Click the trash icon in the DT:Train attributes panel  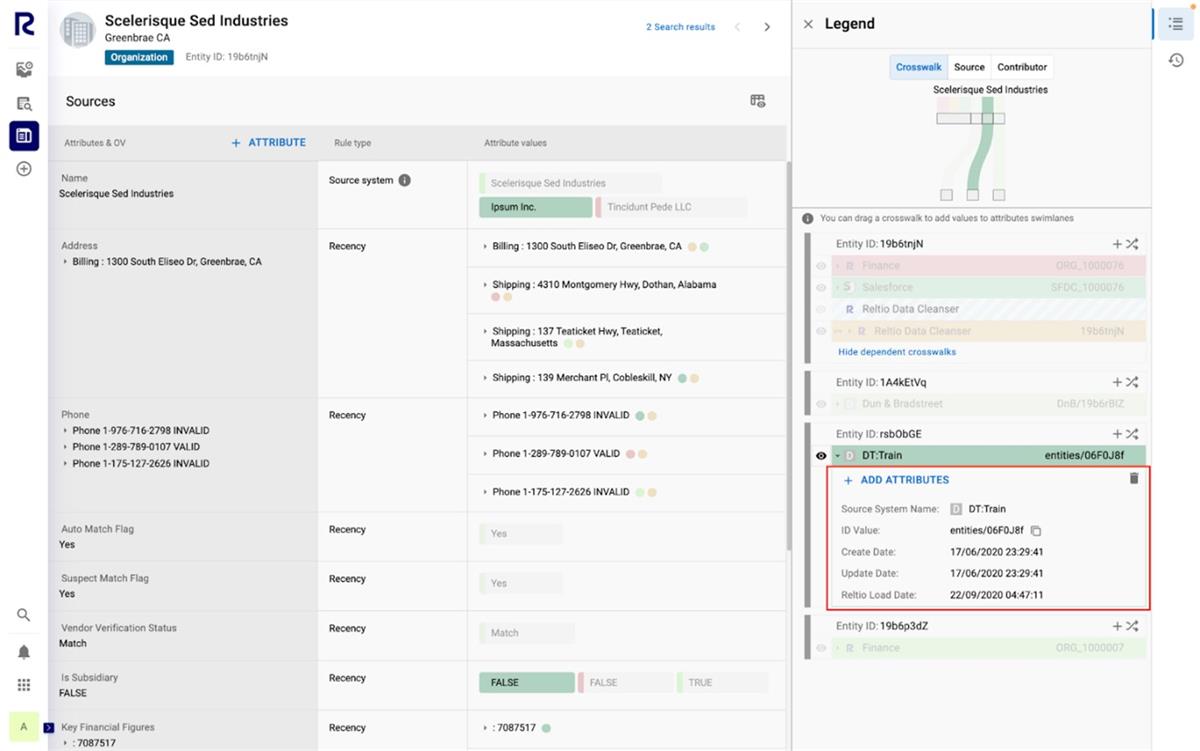pyautogui.click(x=1134, y=478)
